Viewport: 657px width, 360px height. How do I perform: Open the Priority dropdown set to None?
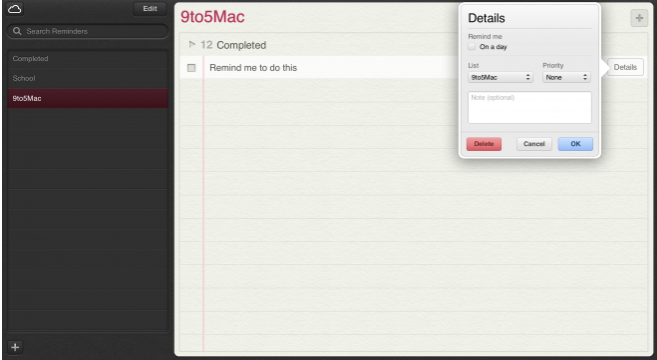click(566, 77)
